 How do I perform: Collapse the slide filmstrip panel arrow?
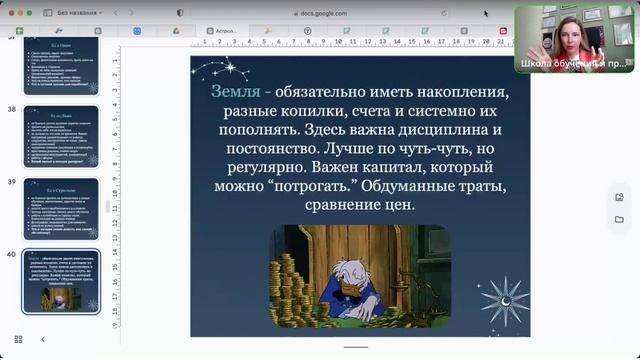coord(43,339)
